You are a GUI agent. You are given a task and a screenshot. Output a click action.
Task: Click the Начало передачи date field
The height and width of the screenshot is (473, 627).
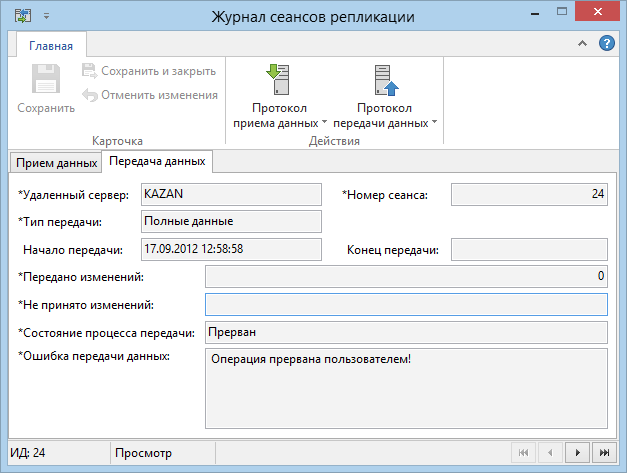coord(231,249)
